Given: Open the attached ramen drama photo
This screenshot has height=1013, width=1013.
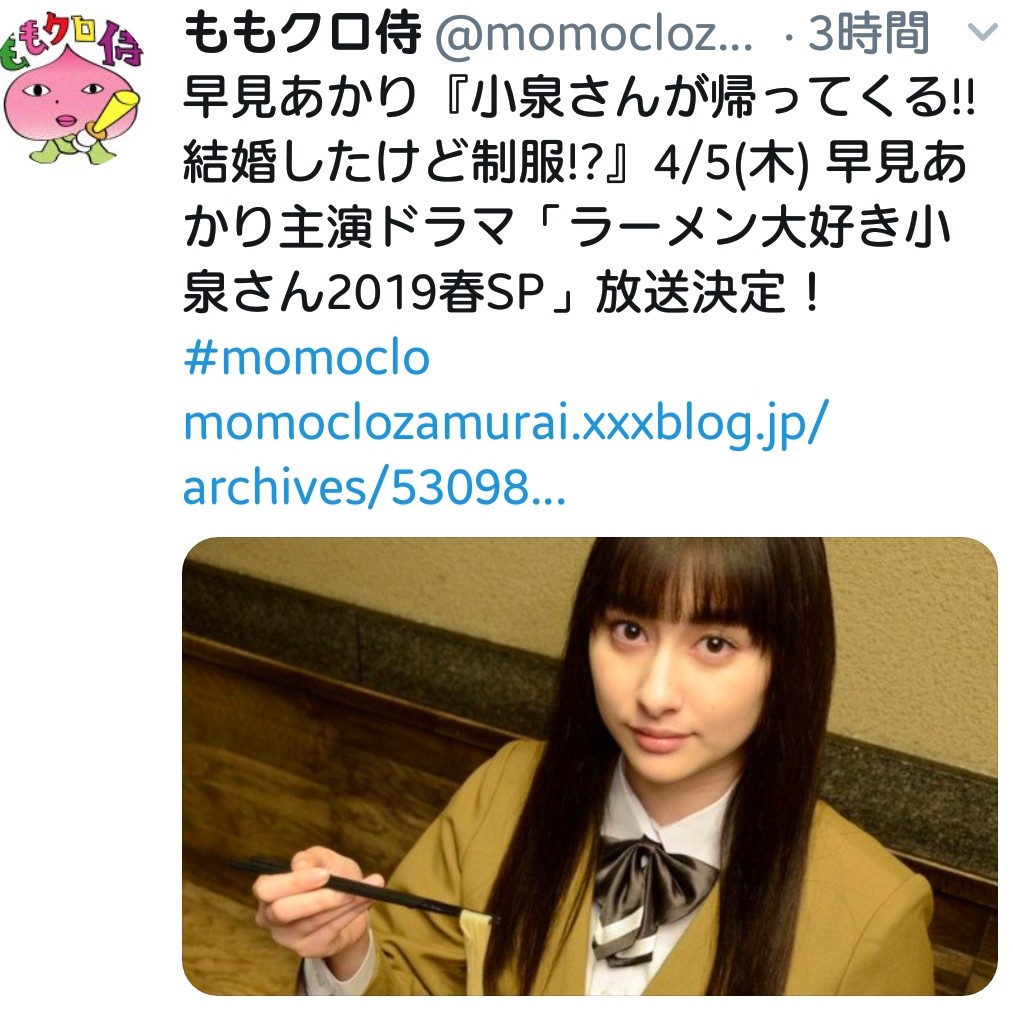Looking at the screenshot, I should [x=590, y=766].
